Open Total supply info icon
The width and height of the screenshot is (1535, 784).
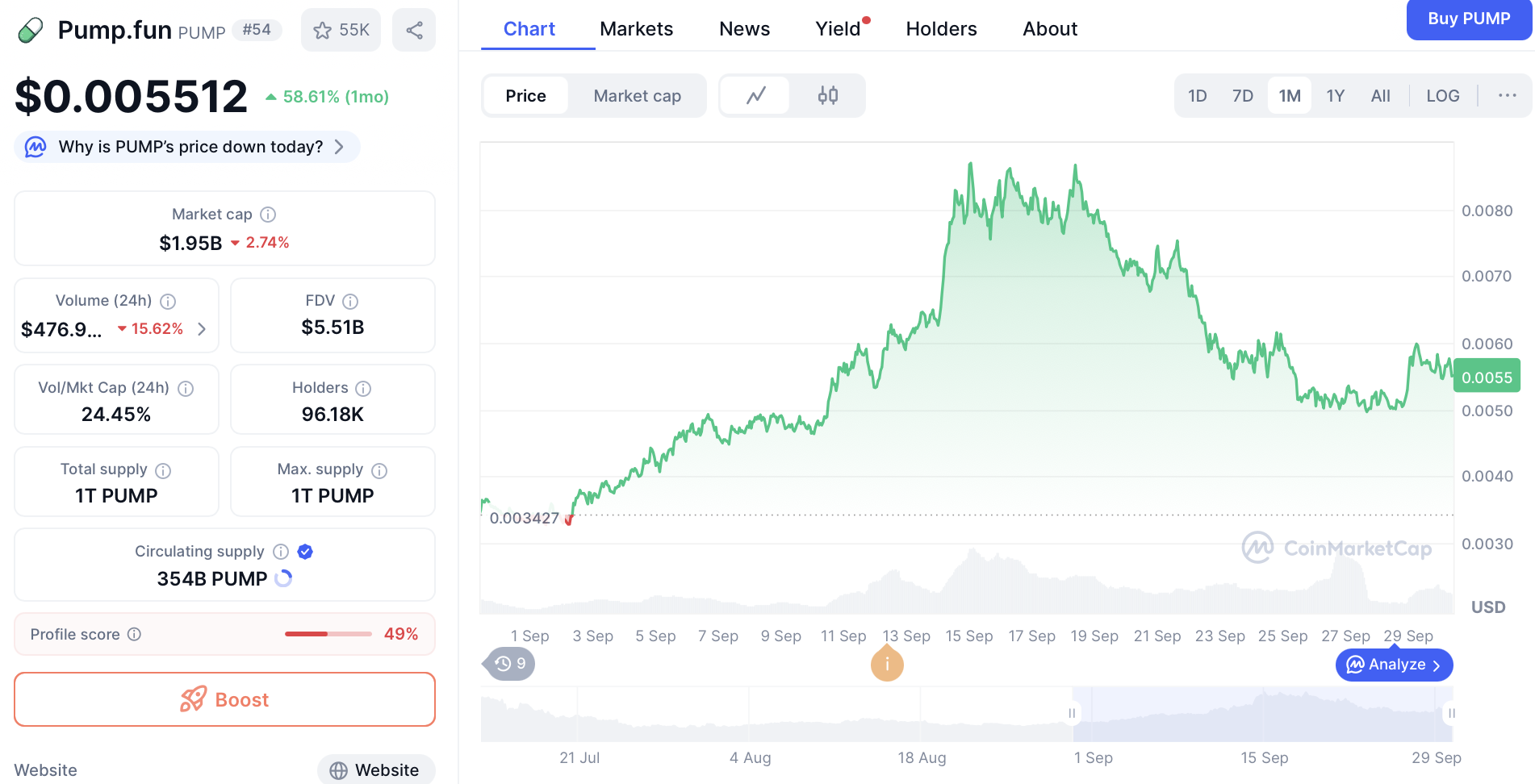point(163,470)
